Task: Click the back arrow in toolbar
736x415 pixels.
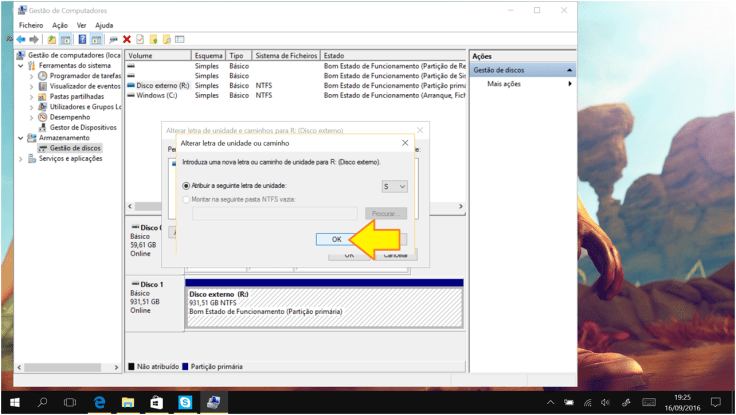Action: point(21,39)
